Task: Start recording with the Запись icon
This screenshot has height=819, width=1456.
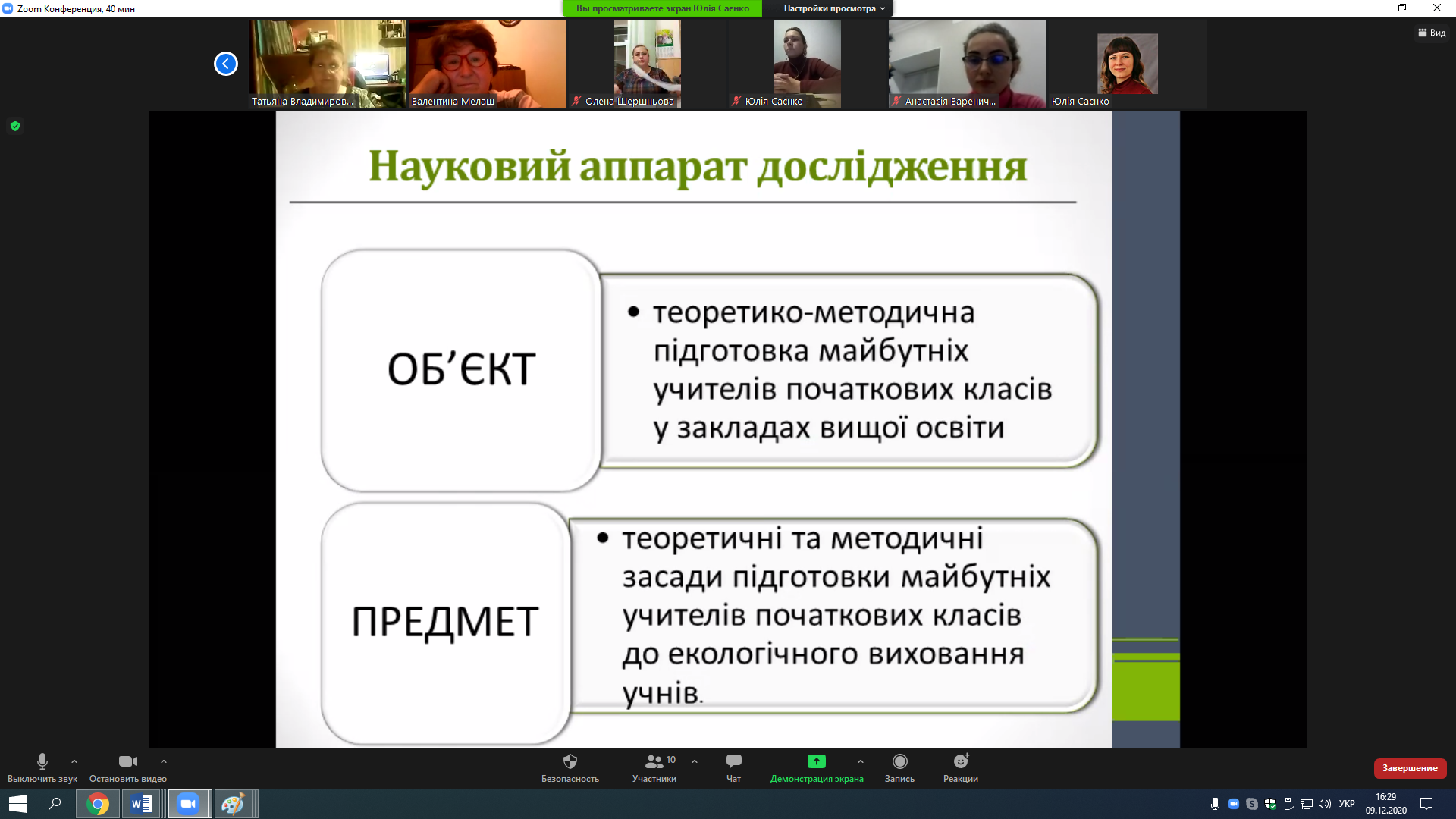Action: [x=899, y=761]
